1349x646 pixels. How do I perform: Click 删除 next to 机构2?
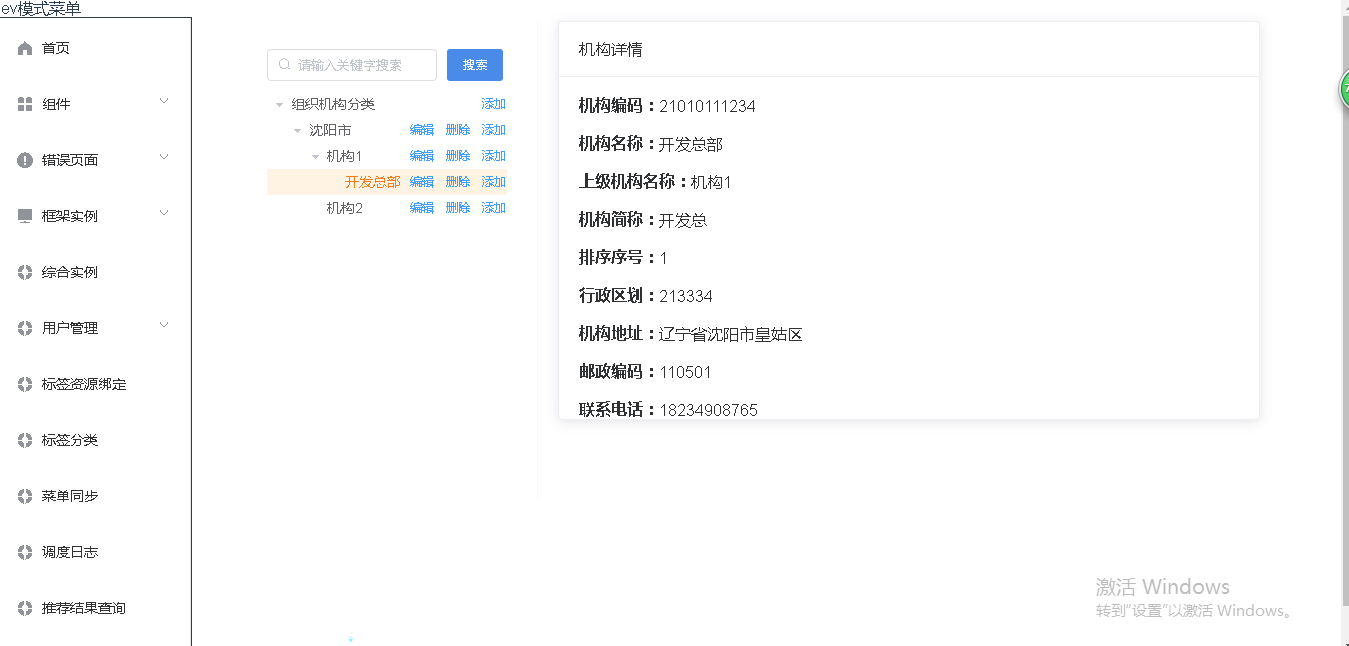(457, 207)
